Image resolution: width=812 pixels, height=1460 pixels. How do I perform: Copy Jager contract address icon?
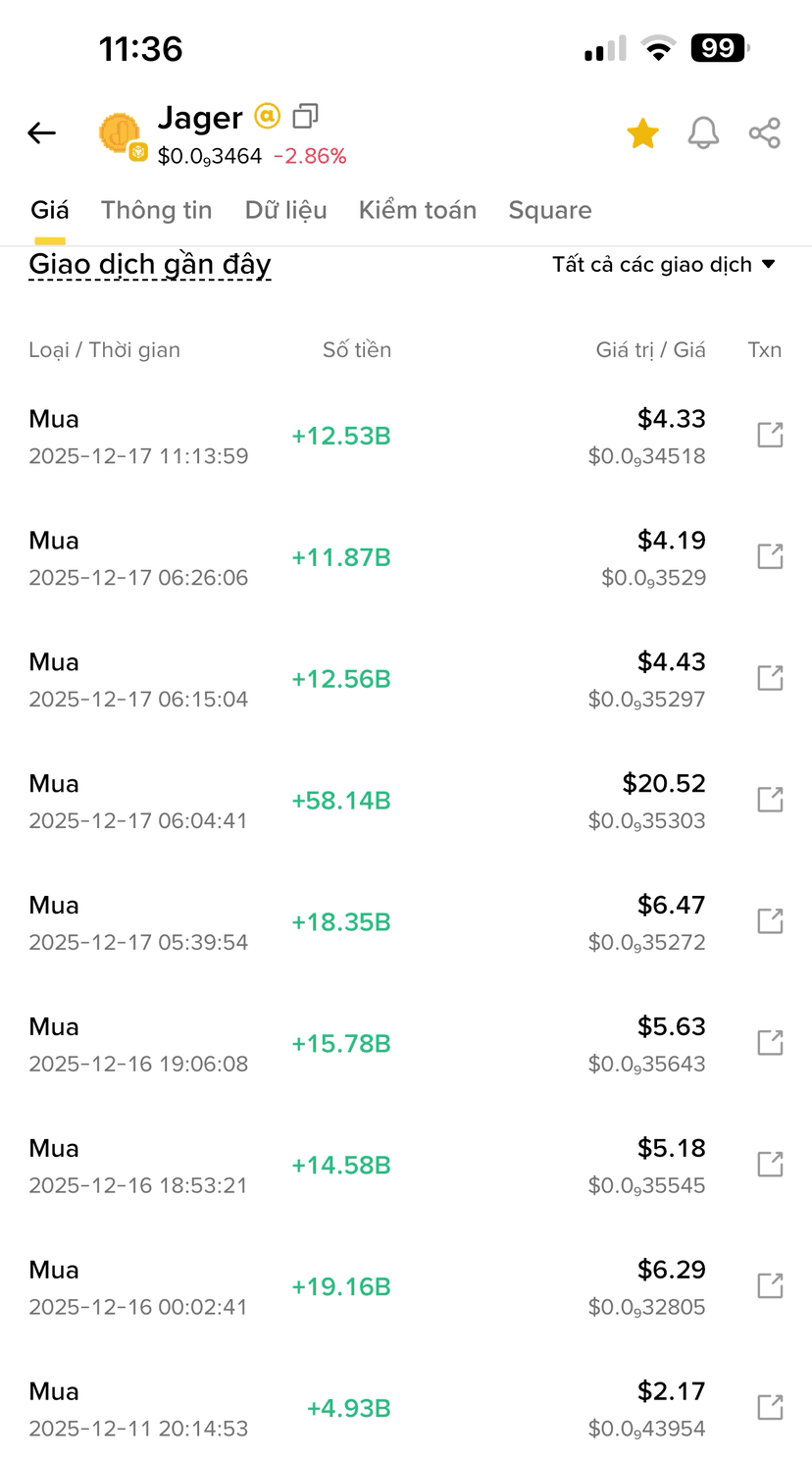pos(306,117)
